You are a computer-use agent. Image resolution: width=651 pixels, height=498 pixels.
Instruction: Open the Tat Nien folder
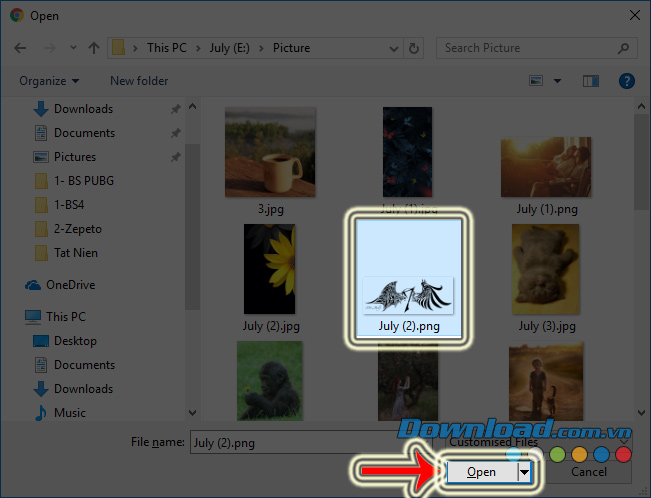point(66,253)
